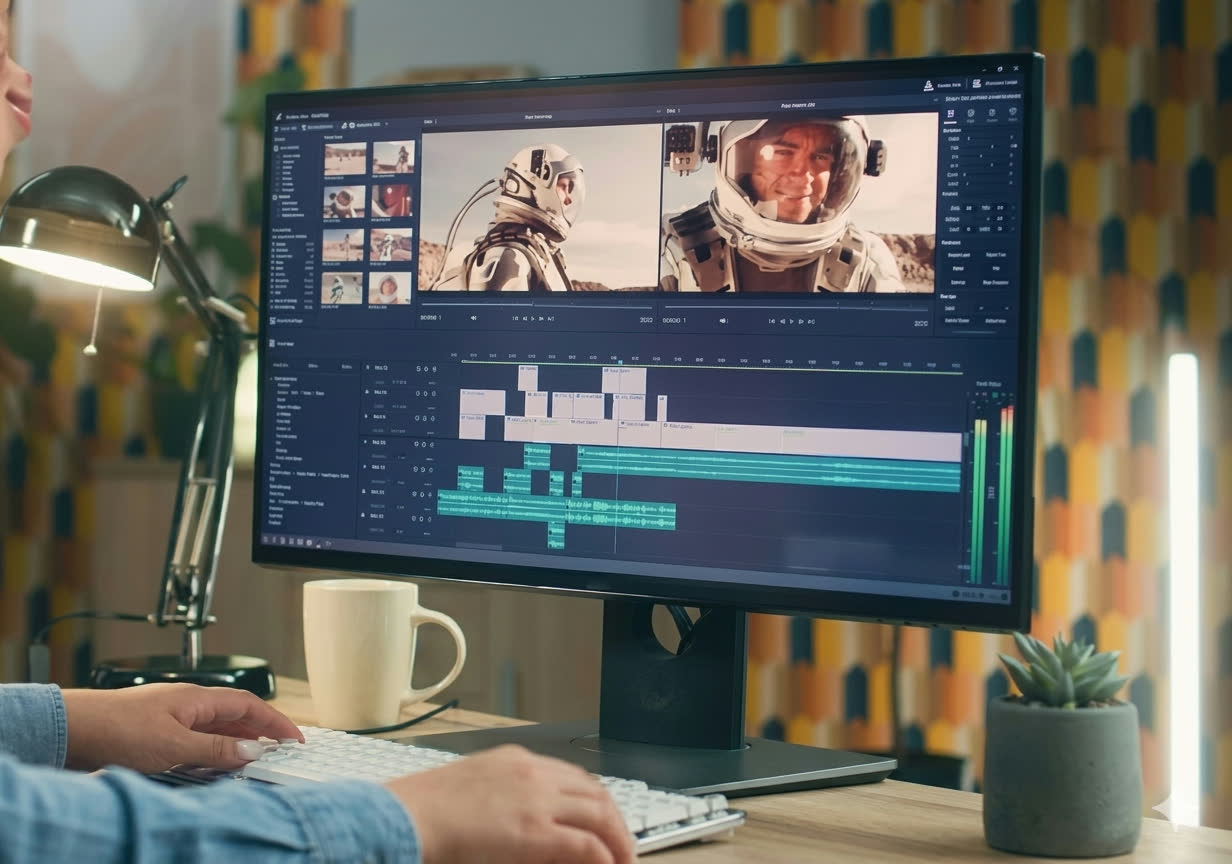Click the audio level meters beside the timeline
The height and width of the screenshot is (864, 1232).
(989, 494)
